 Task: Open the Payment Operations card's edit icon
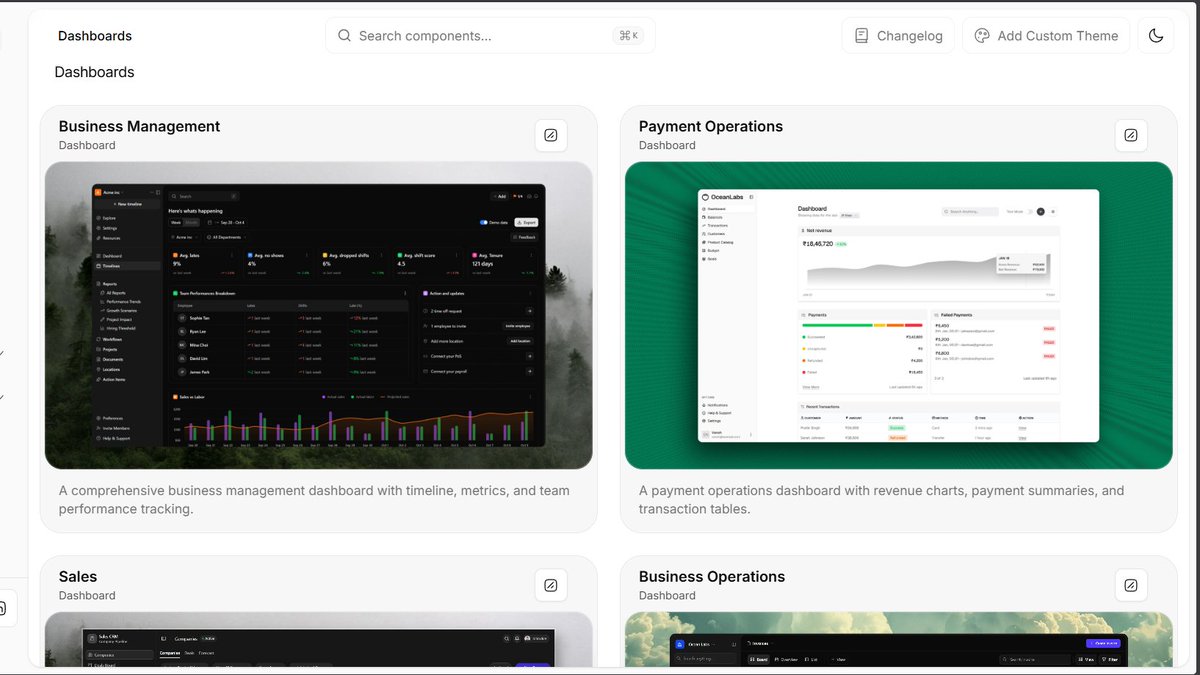[1131, 135]
